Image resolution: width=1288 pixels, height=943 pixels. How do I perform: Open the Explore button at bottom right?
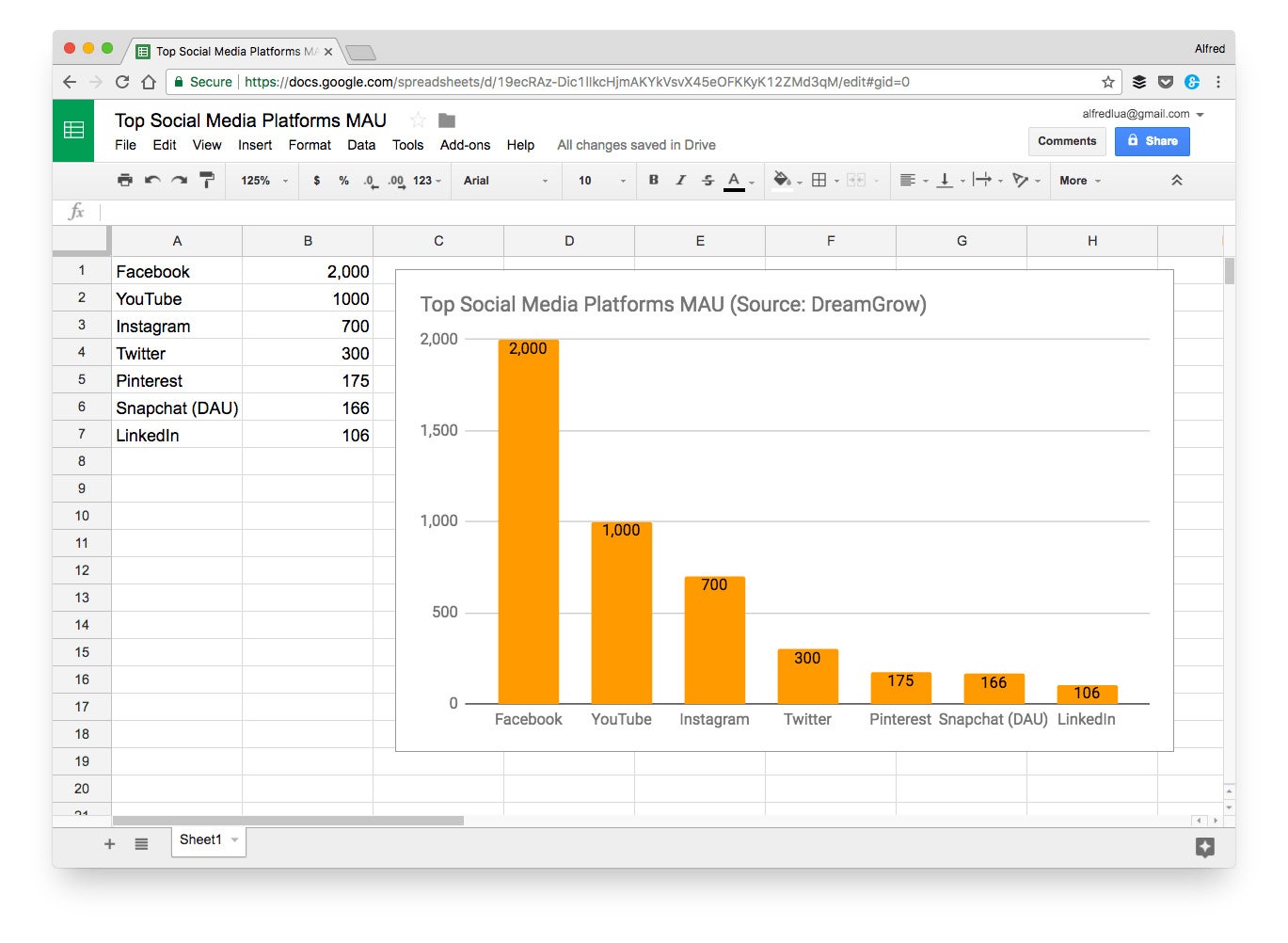[x=1204, y=847]
